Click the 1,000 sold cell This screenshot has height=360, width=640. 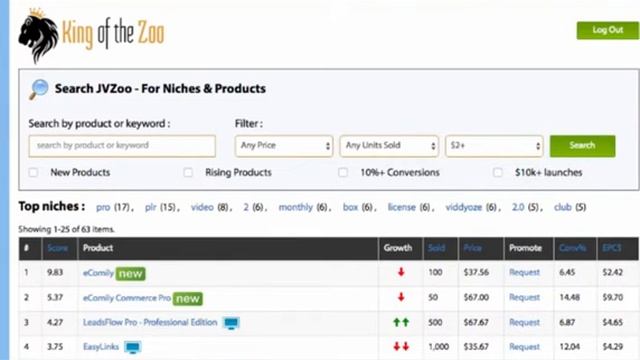pos(439,347)
